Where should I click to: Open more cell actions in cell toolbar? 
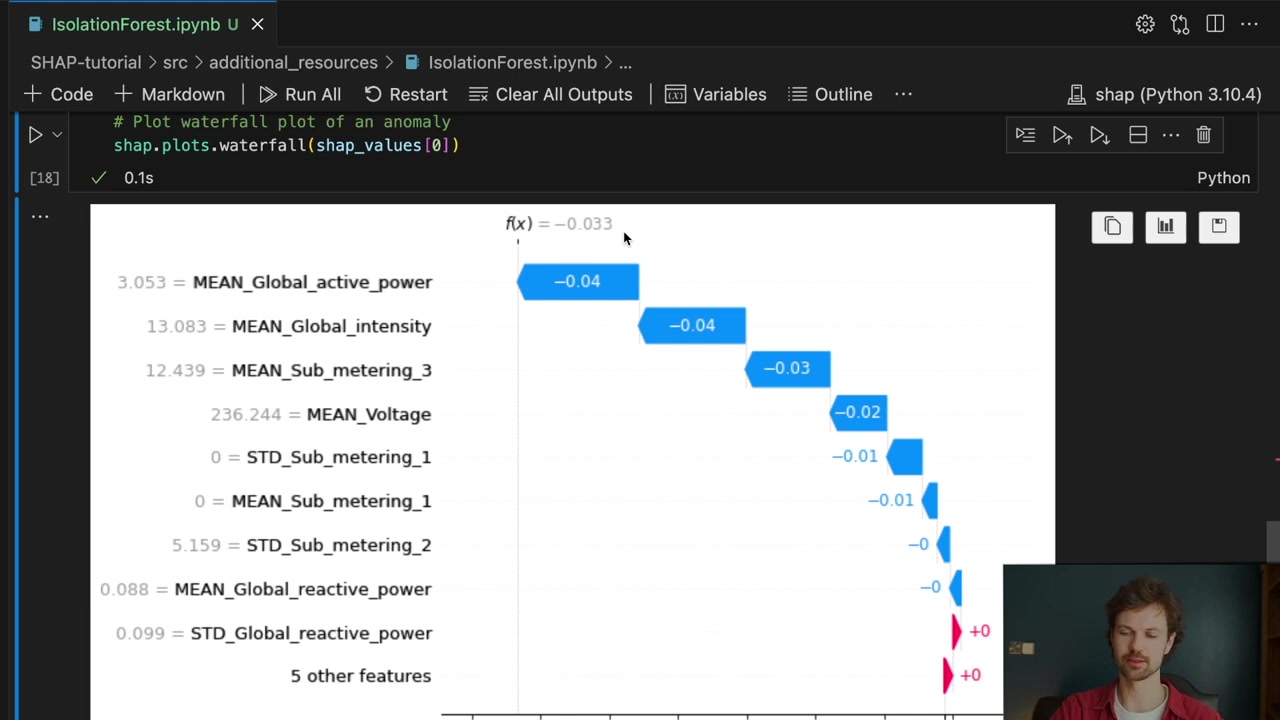pyautogui.click(x=1171, y=135)
